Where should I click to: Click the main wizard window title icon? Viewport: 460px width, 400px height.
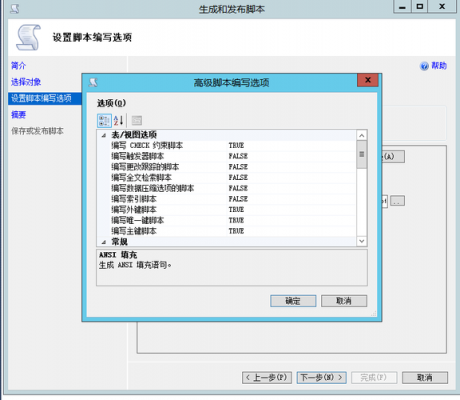(15, 8)
